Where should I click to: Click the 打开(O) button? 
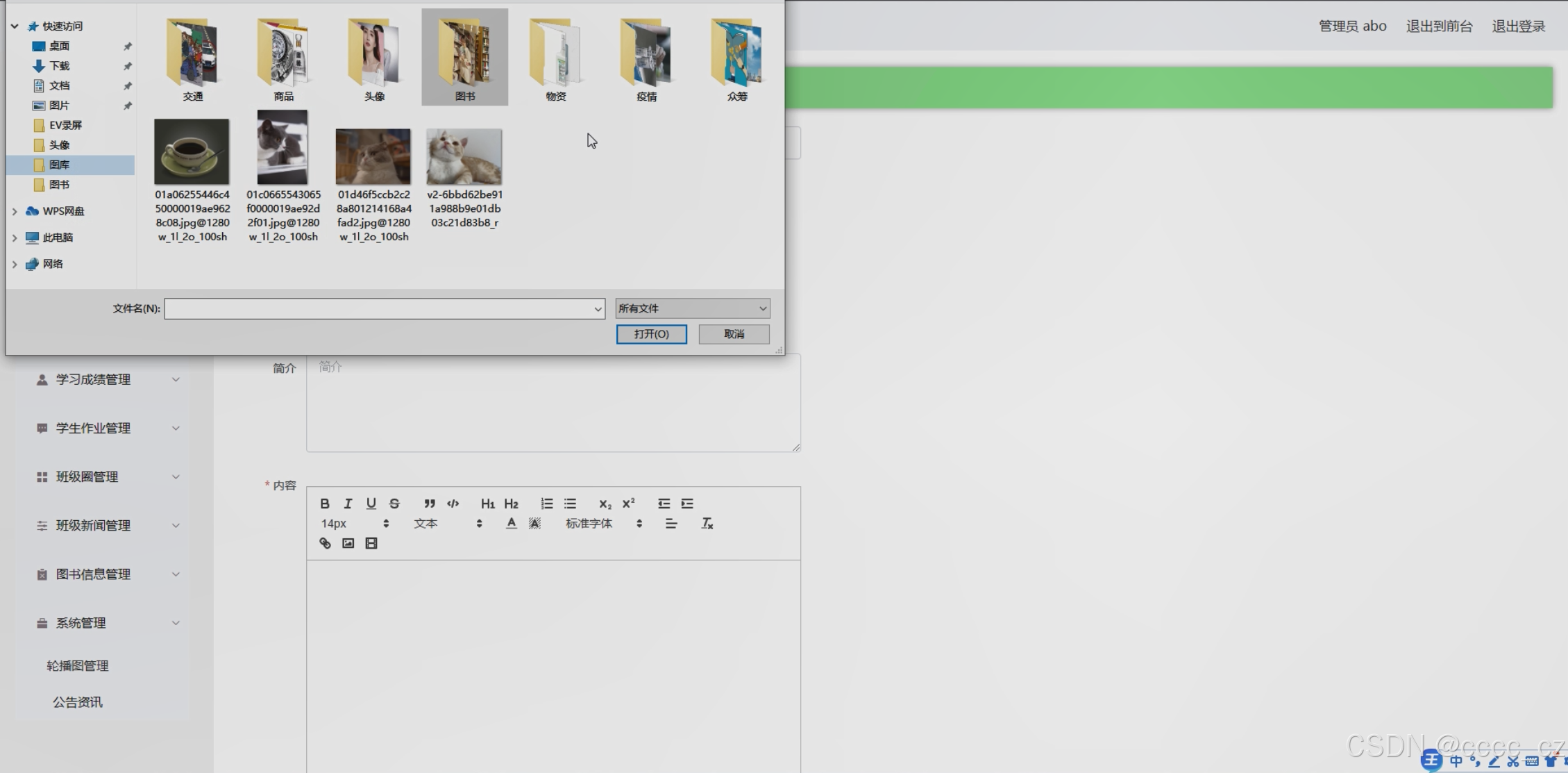(x=651, y=334)
